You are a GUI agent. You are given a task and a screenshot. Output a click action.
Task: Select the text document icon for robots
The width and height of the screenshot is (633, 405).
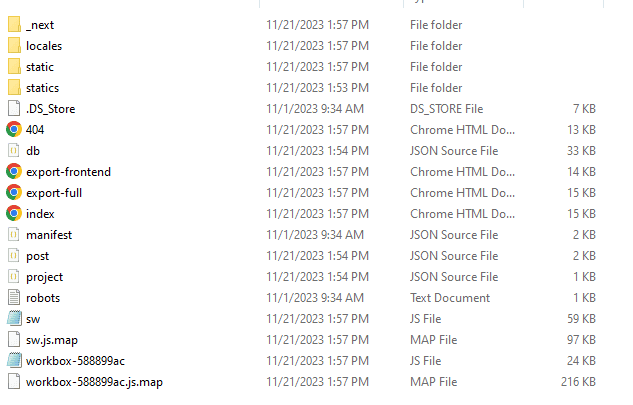point(14,297)
